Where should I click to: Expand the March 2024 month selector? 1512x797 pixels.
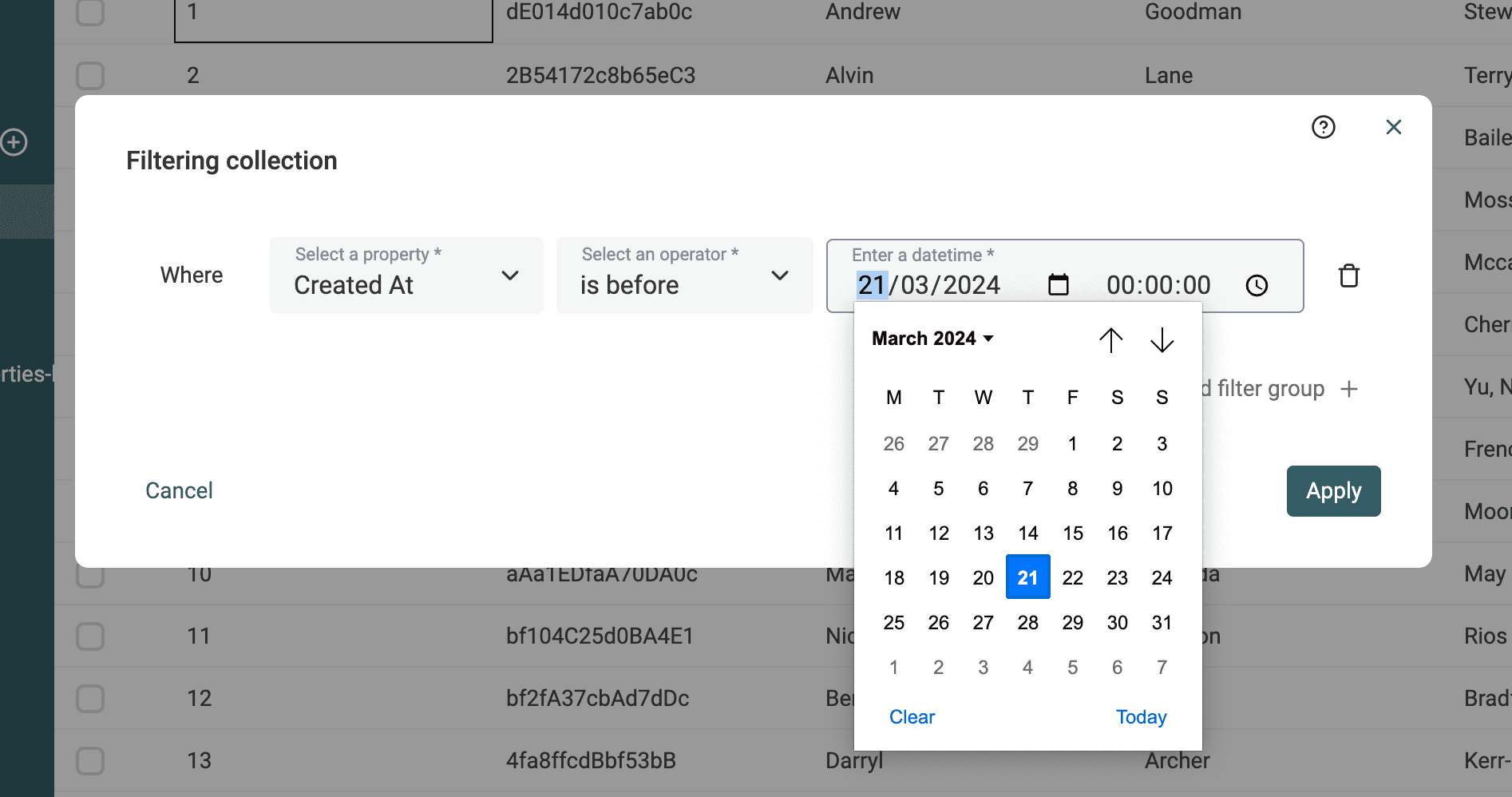pyautogui.click(x=932, y=339)
